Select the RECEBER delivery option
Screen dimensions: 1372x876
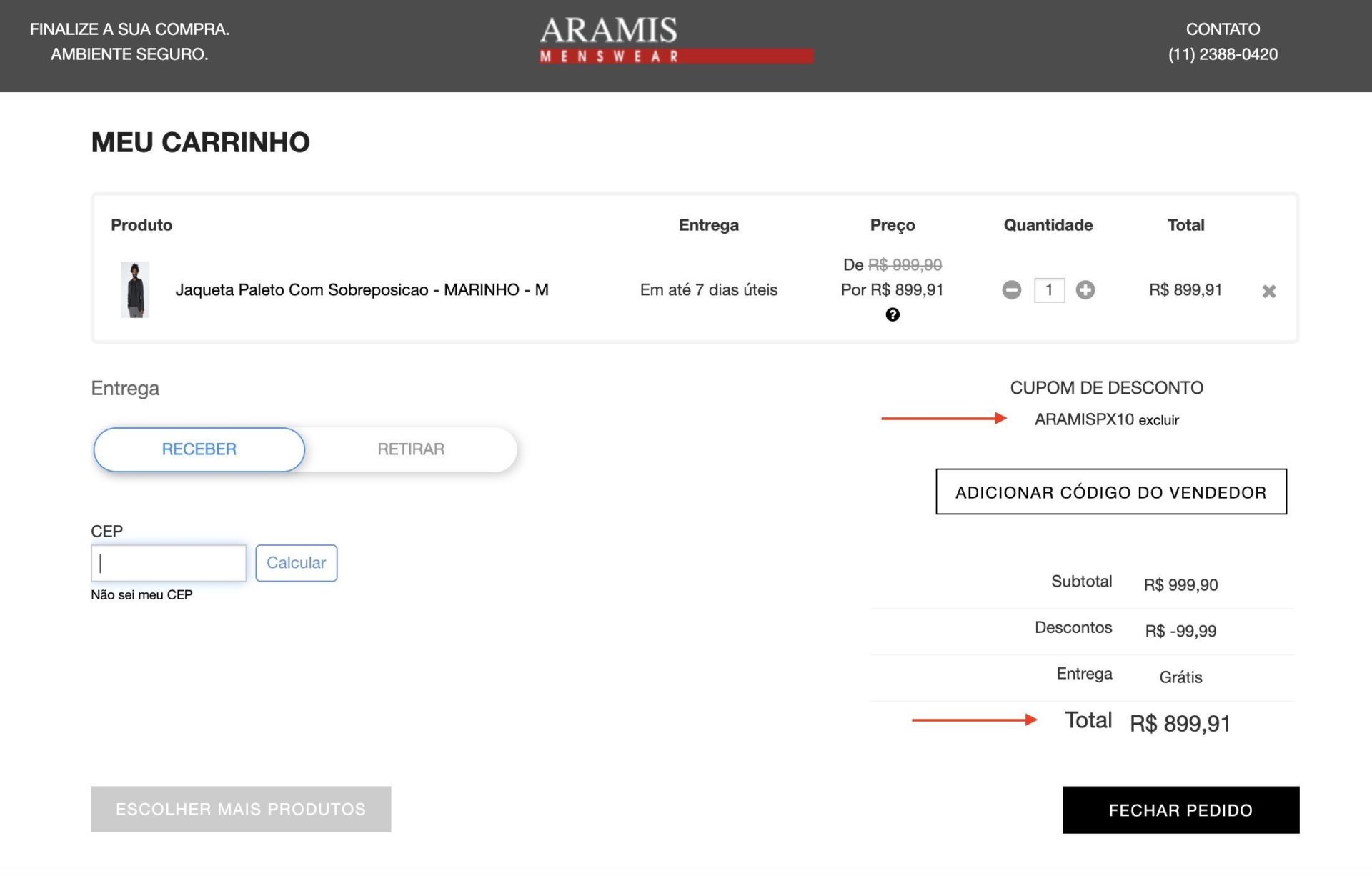(199, 449)
